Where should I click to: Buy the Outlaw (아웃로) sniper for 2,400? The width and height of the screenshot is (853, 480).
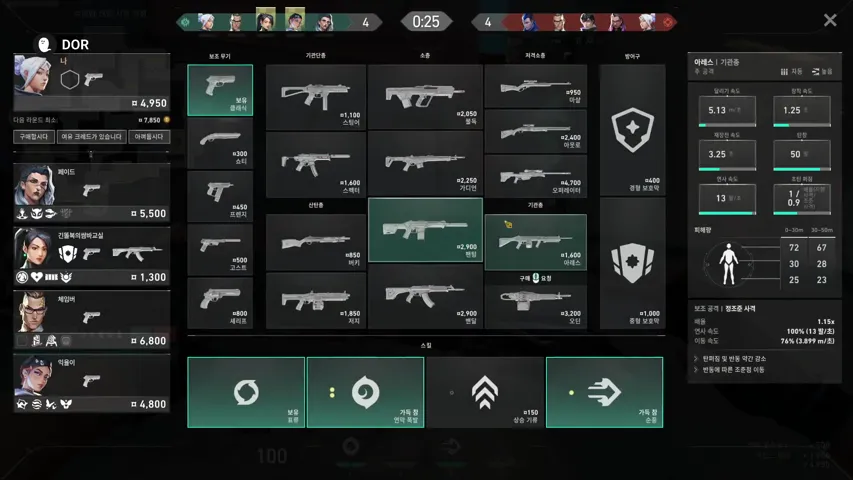point(535,131)
